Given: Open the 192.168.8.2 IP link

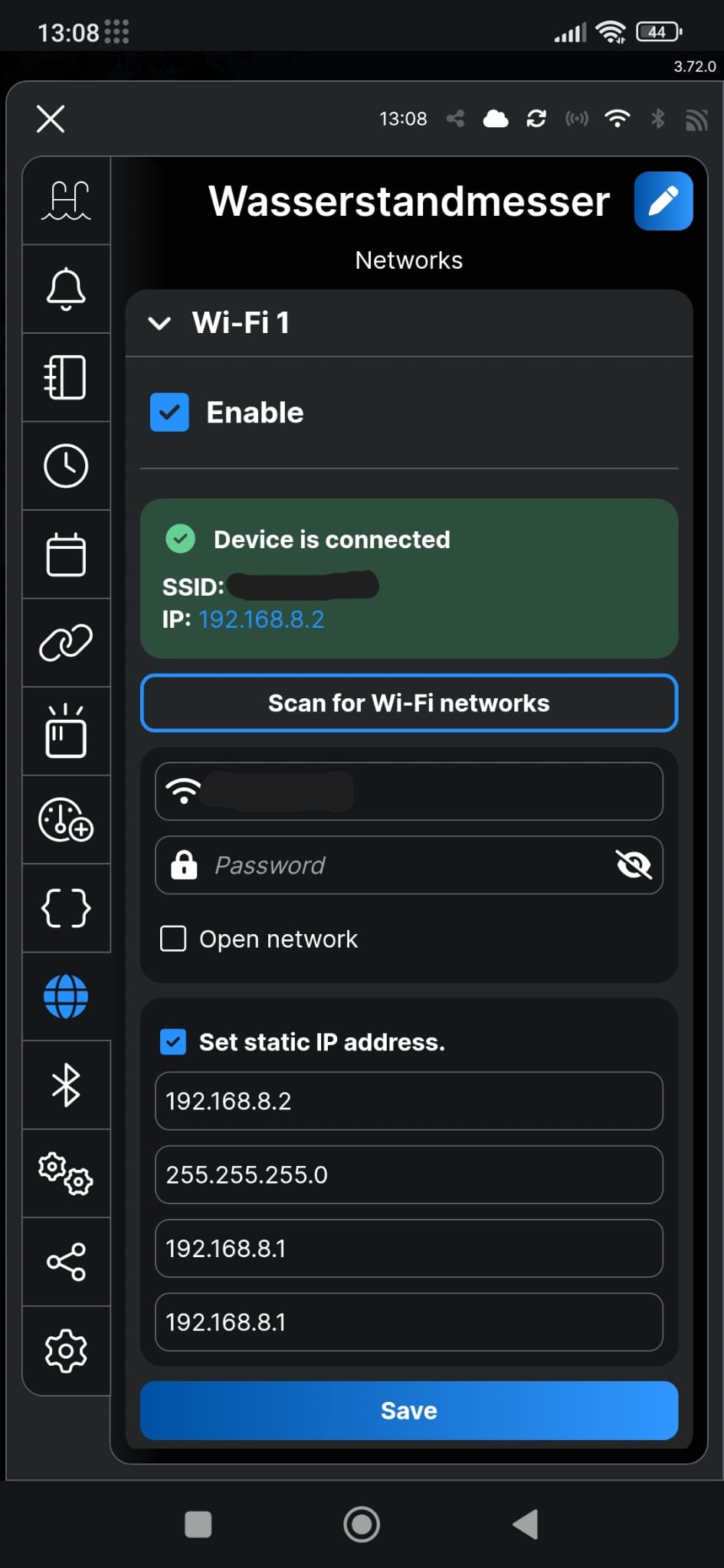Looking at the screenshot, I should [x=261, y=619].
